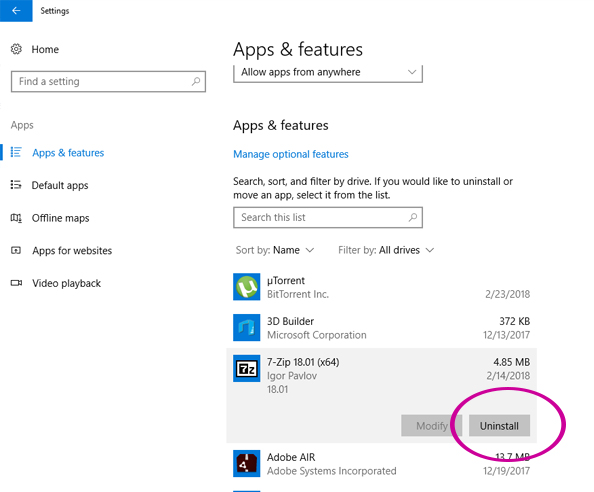This screenshot has width=594, height=492.
Task: Focus the Search this list field
Action: (328, 217)
